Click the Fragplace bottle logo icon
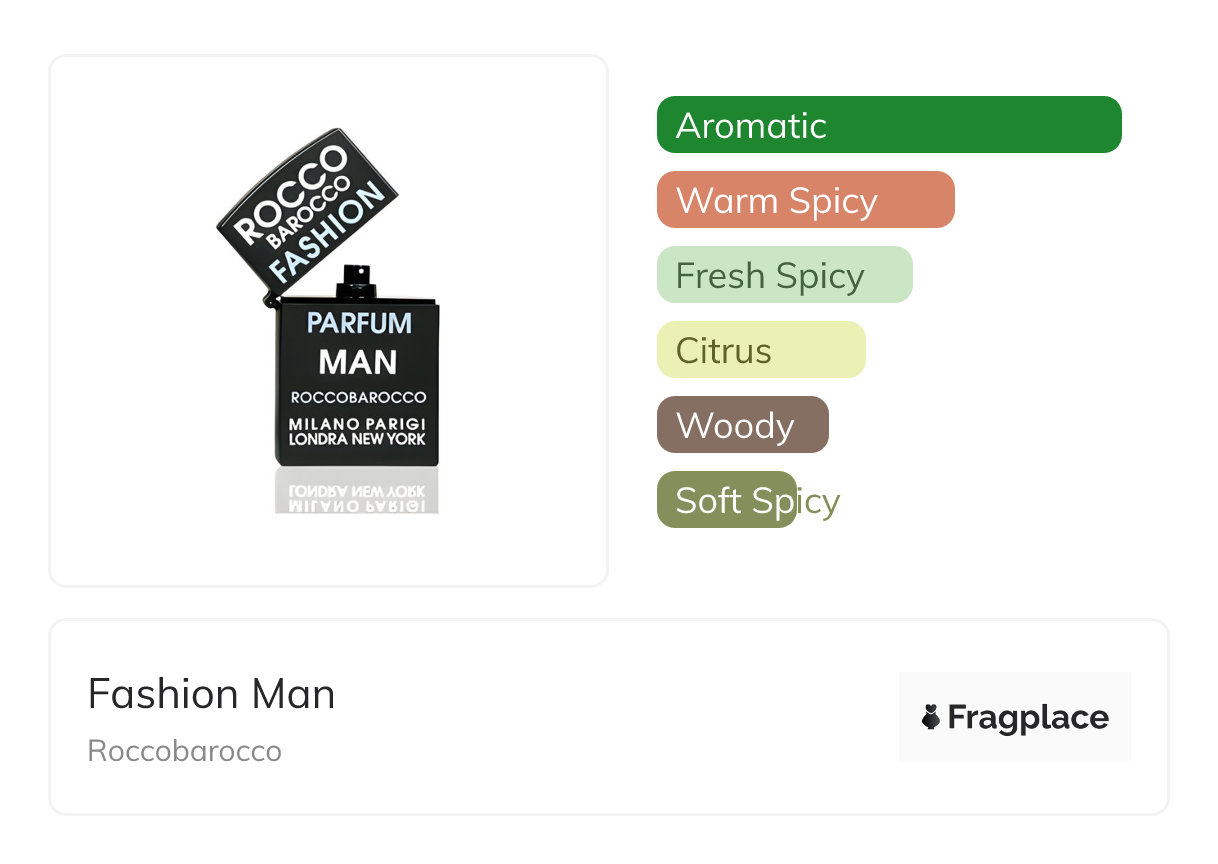Screen dimensions: 1218x864 [931, 717]
